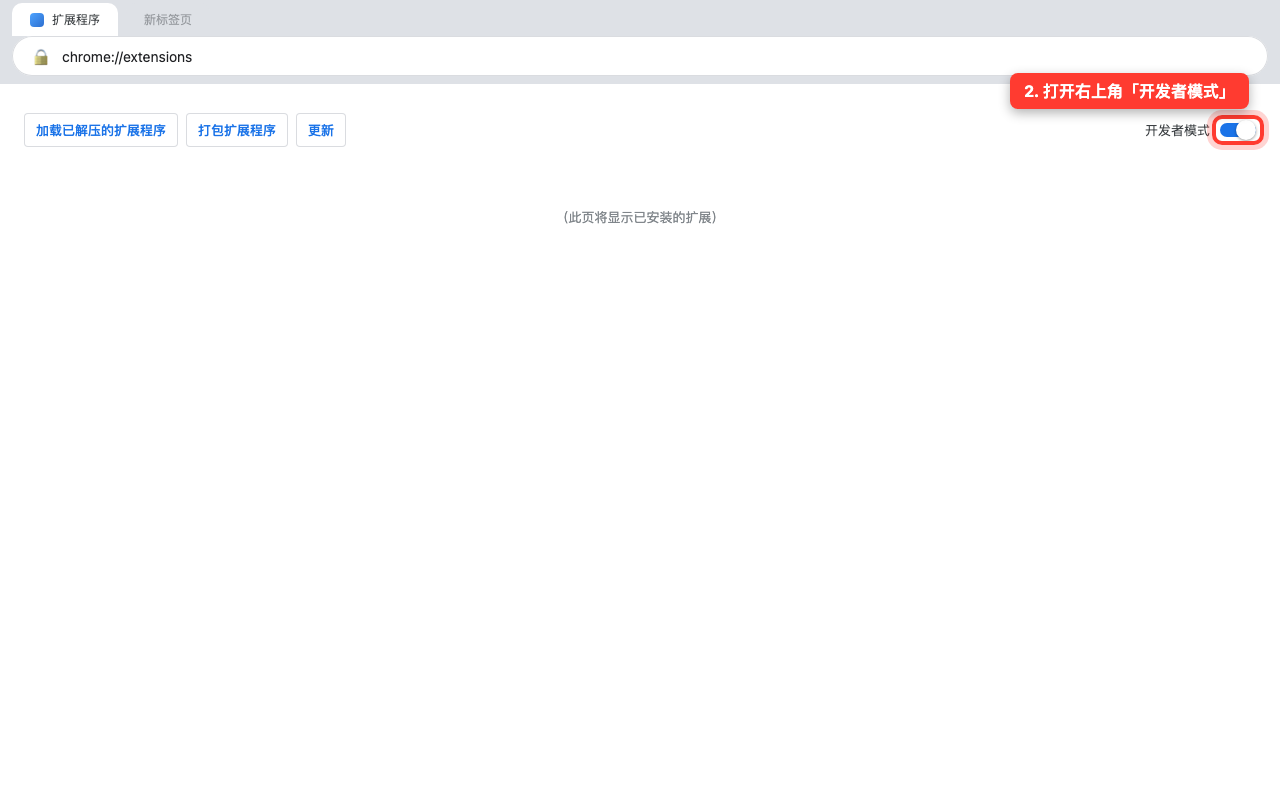Switch to the 新标签页 tab
Image resolution: width=1280 pixels, height=800 pixels.
tap(168, 20)
